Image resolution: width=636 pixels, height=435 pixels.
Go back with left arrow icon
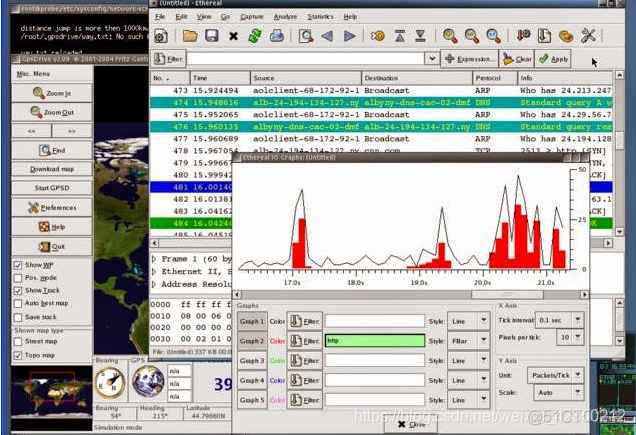[x=327, y=36]
